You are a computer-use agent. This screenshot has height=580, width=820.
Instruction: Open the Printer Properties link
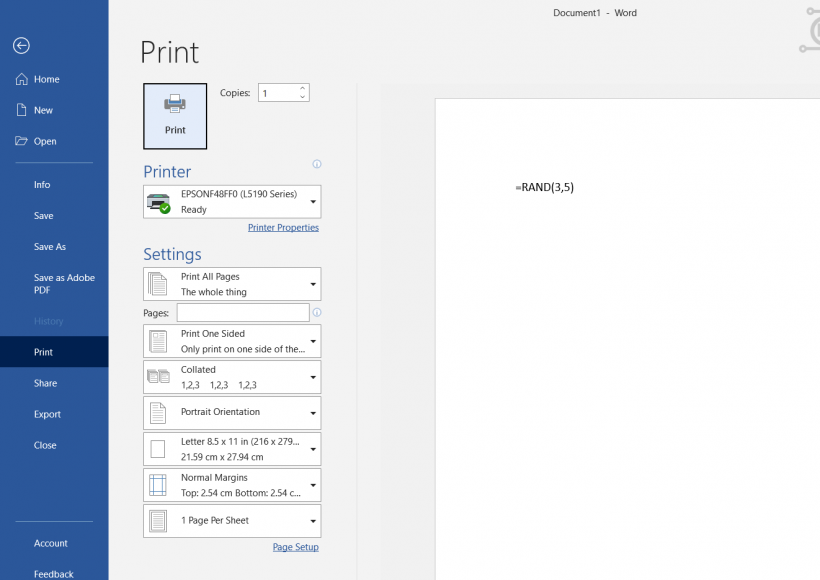[283, 228]
